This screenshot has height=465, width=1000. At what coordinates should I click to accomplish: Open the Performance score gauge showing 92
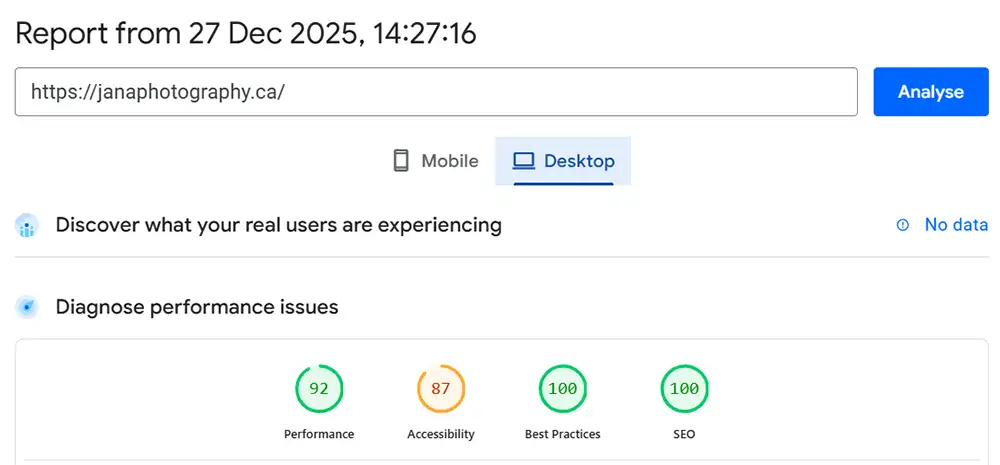point(319,389)
